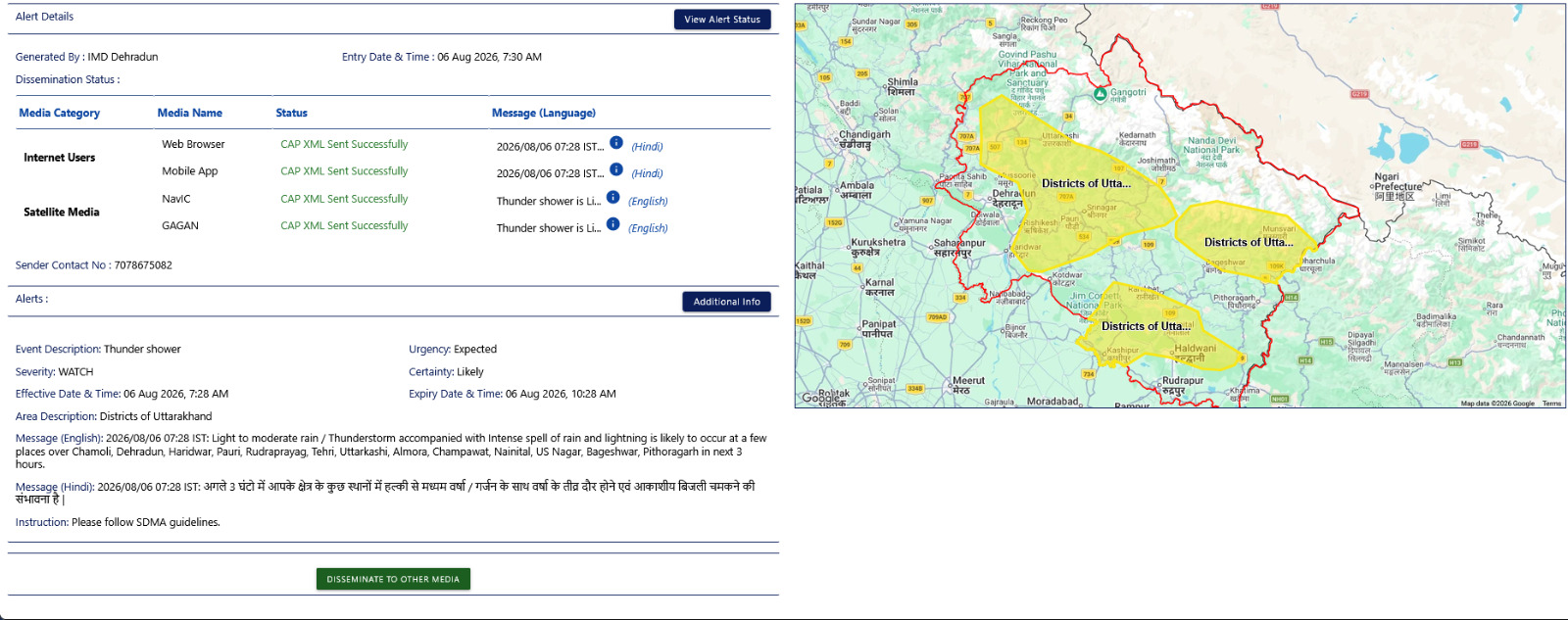Open the English link in NavIC row

[x=648, y=201]
